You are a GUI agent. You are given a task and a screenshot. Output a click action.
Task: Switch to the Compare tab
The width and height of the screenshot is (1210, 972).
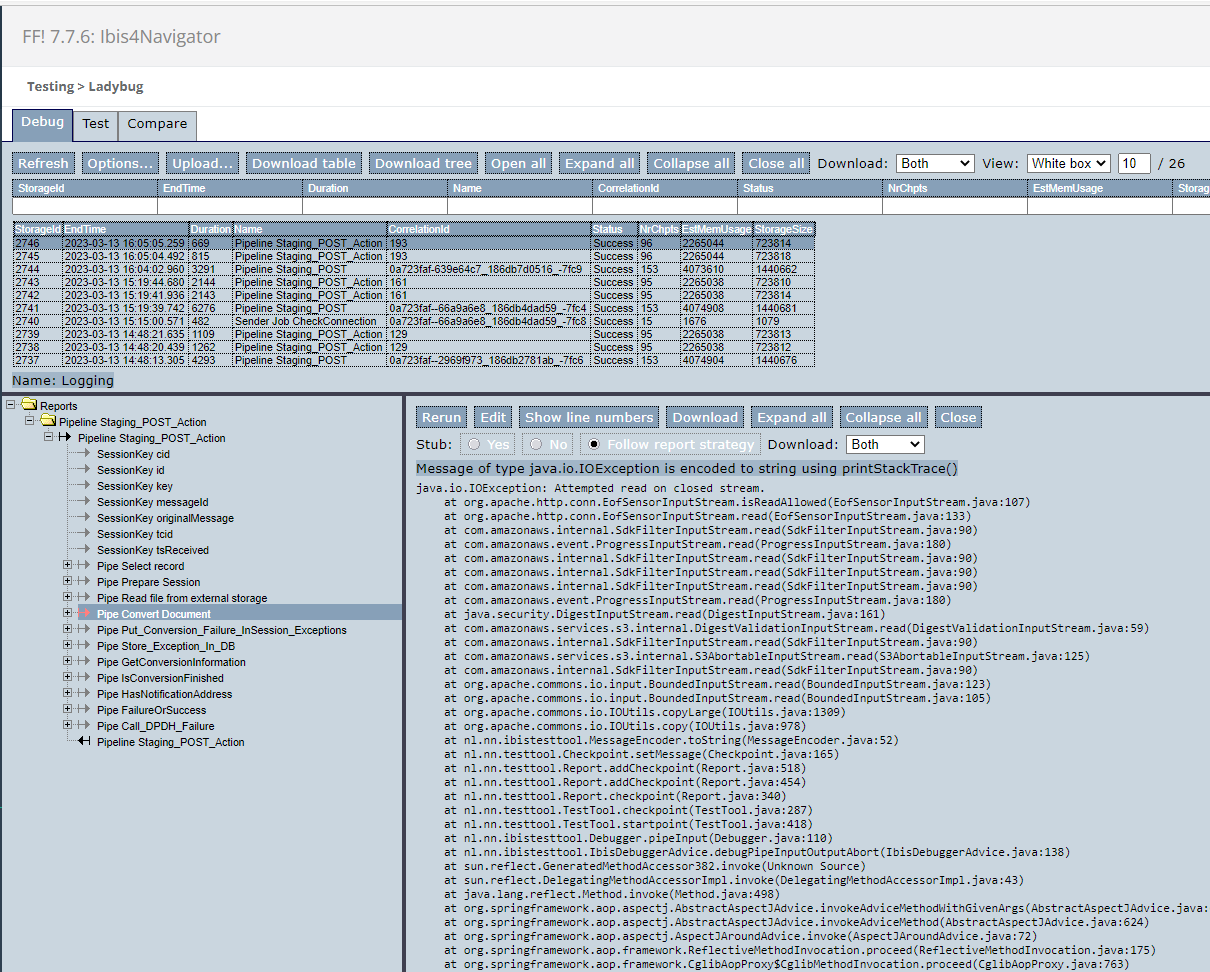(157, 124)
